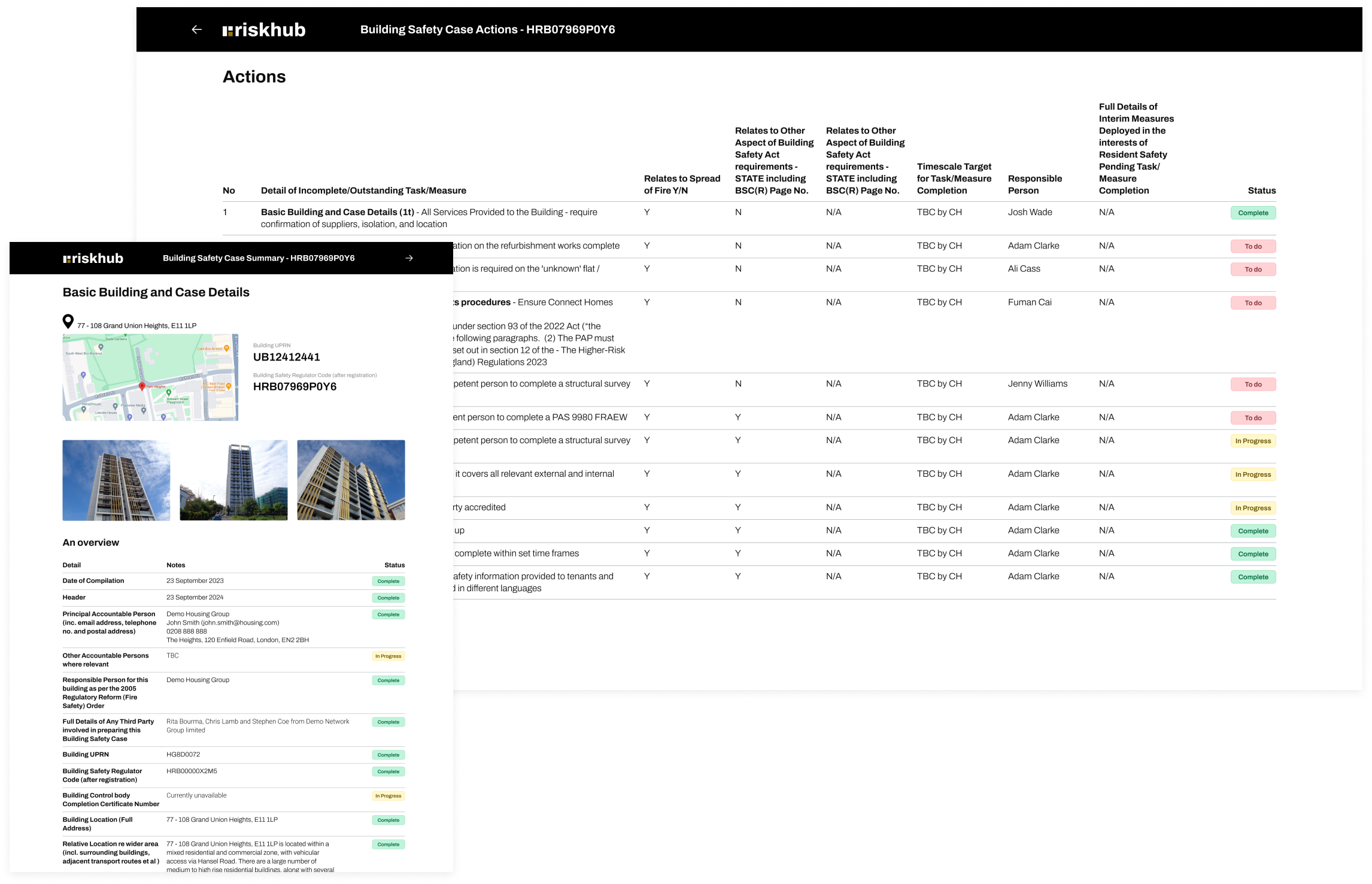Click Complete badge for Principal Accountable Person

pyautogui.click(x=388, y=615)
